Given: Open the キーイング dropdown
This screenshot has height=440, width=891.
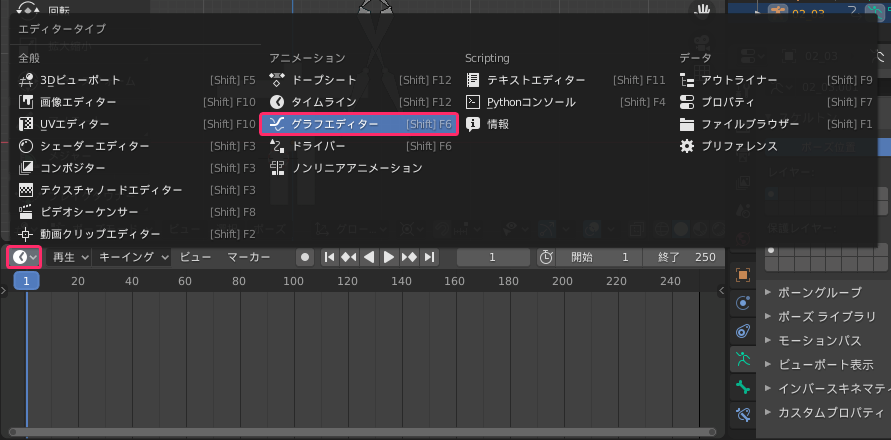Looking at the screenshot, I should (x=132, y=258).
